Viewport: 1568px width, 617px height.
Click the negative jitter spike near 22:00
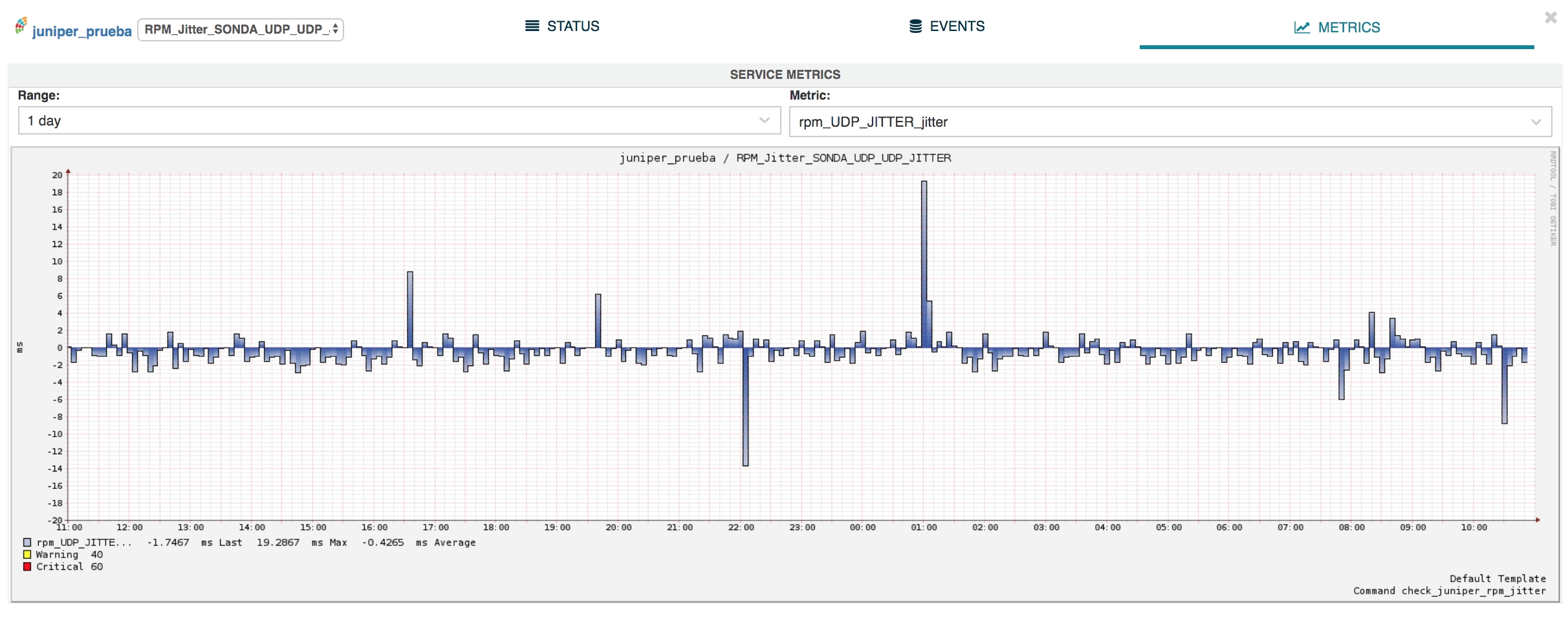coord(745,407)
